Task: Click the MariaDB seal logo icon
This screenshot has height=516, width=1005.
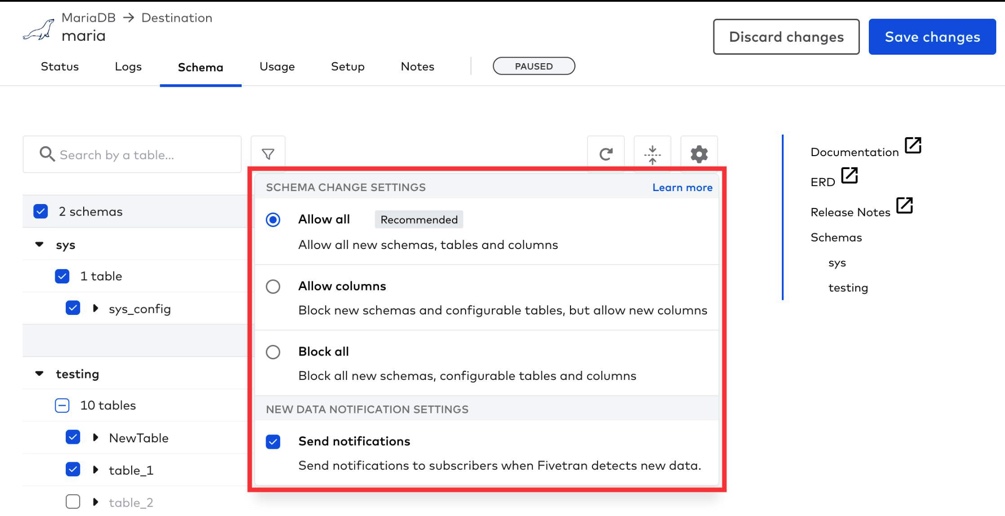Action: 38,30
